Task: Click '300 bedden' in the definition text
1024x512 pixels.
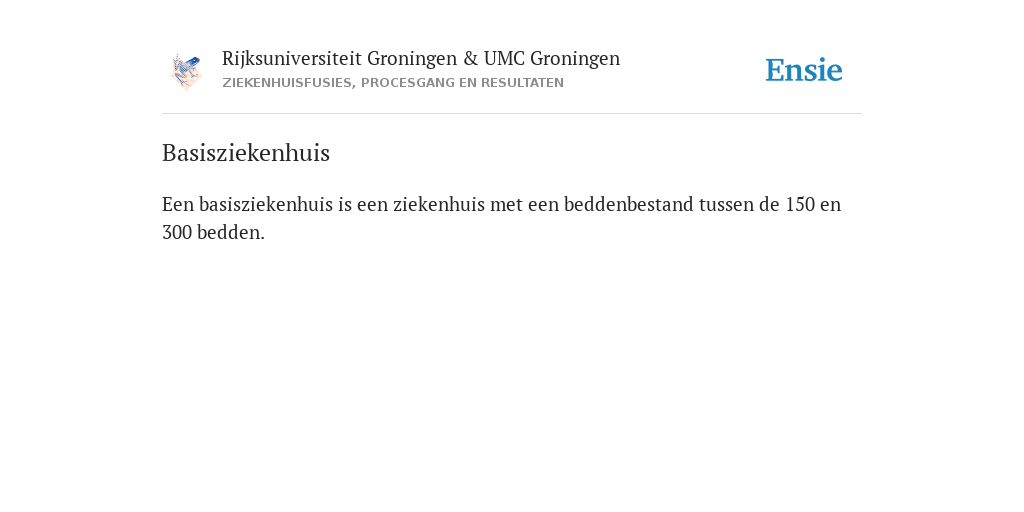Action: [x=212, y=232]
